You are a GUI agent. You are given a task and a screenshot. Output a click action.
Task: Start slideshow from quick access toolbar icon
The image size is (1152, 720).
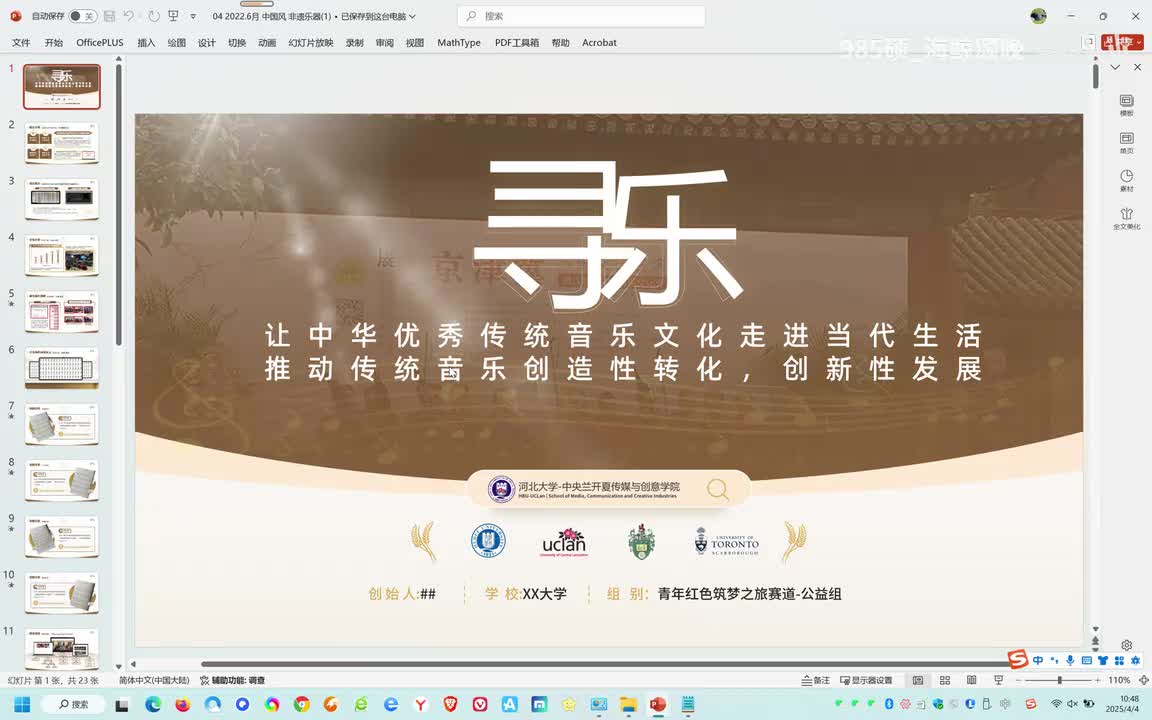point(173,16)
